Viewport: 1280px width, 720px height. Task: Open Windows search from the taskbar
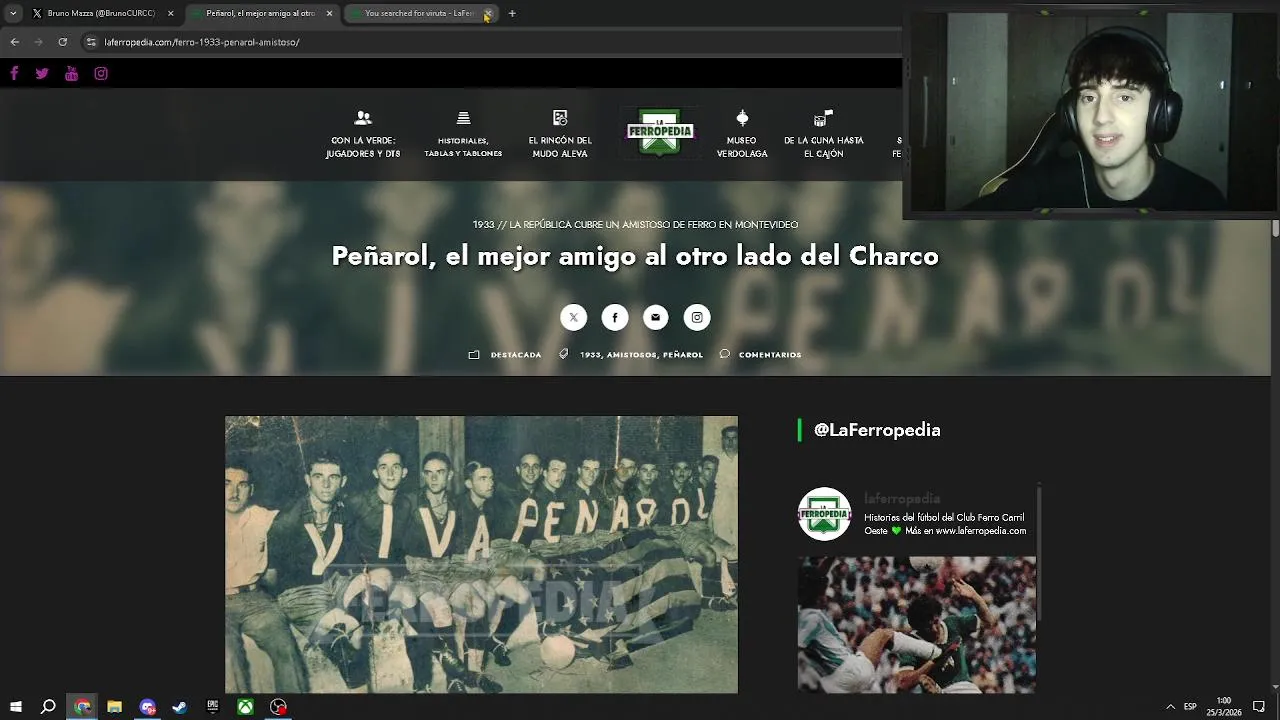click(48, 707)
